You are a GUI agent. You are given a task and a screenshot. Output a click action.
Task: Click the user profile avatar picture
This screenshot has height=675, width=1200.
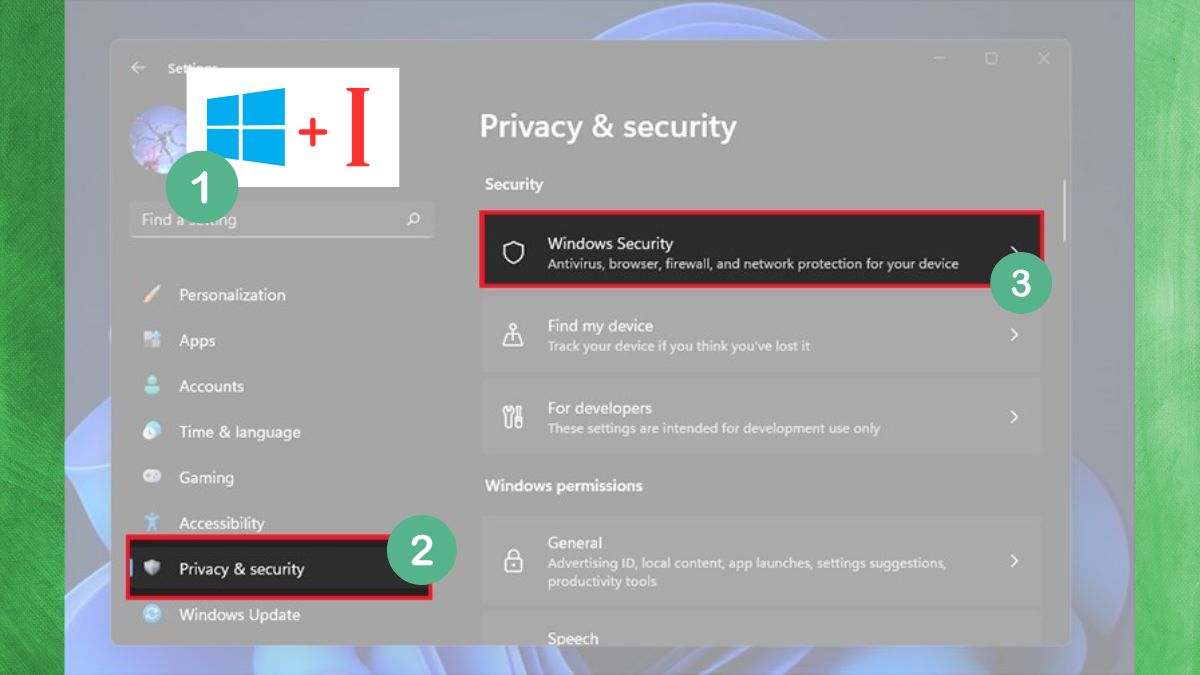(x=159, y=140)
